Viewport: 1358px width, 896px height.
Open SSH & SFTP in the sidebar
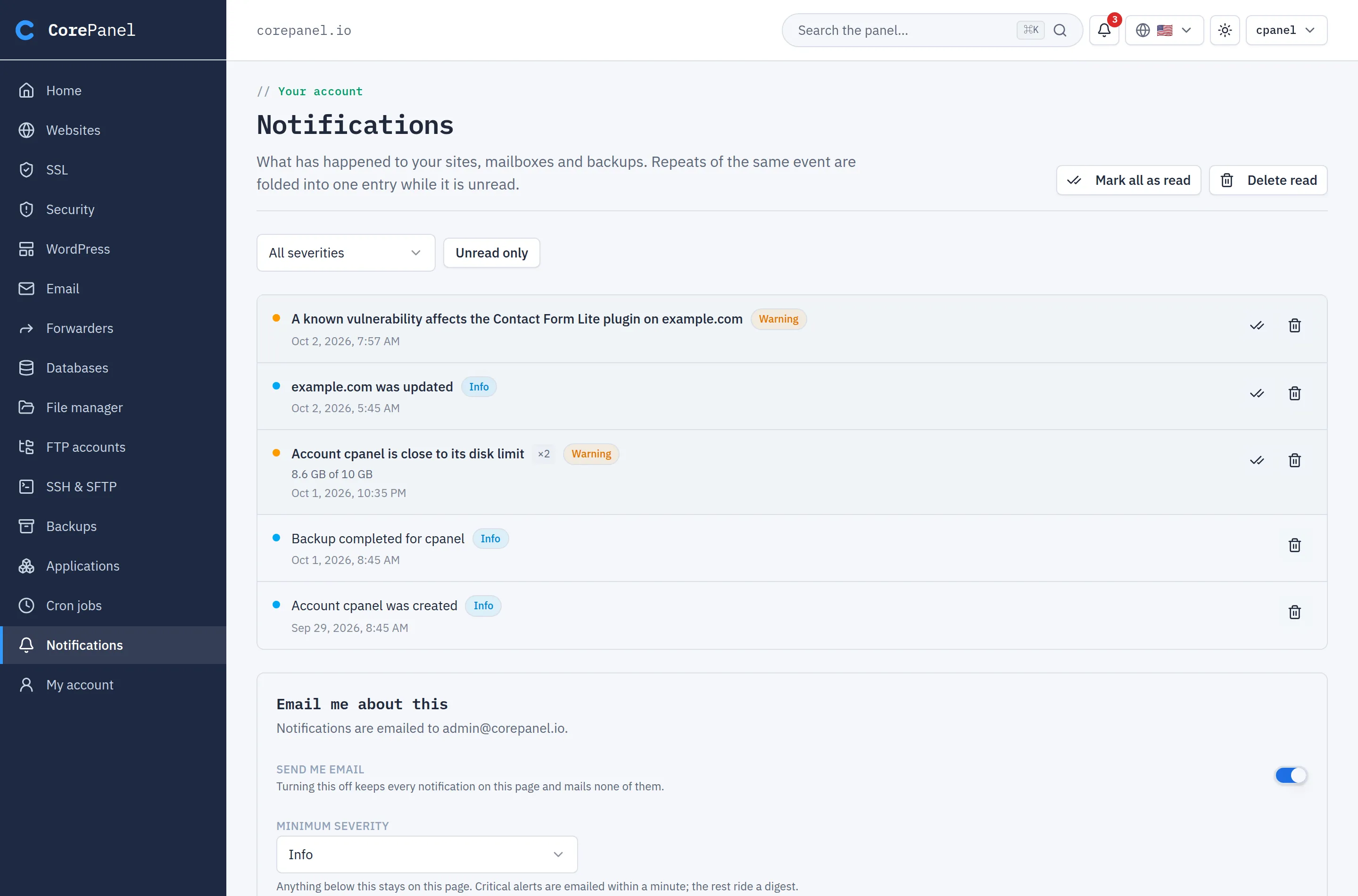pyautogui.click(x=113, y=487)
